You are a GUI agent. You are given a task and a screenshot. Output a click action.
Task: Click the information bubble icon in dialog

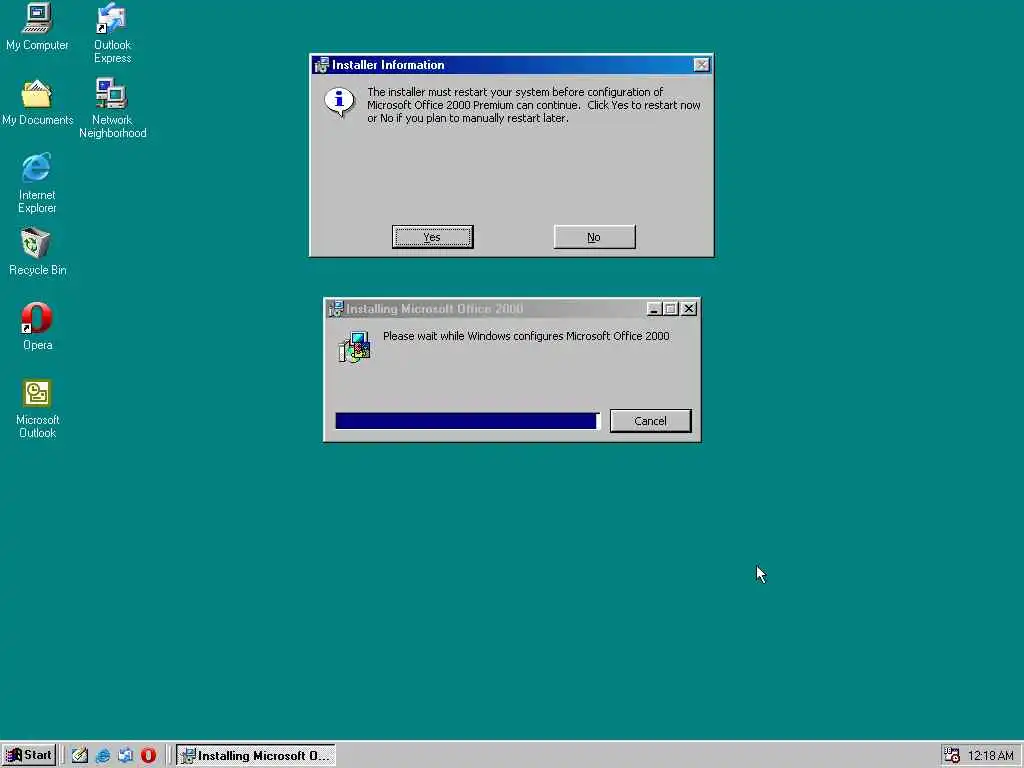340,103
